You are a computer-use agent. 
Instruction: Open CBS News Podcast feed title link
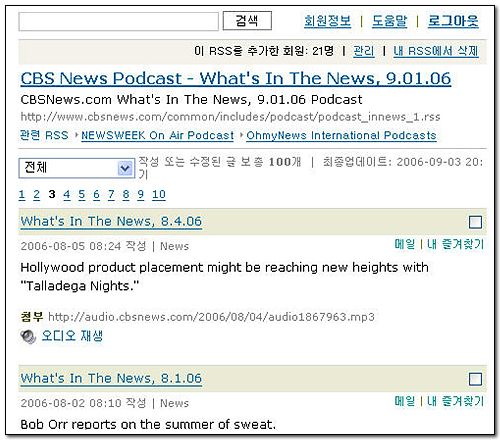(236, 79)
